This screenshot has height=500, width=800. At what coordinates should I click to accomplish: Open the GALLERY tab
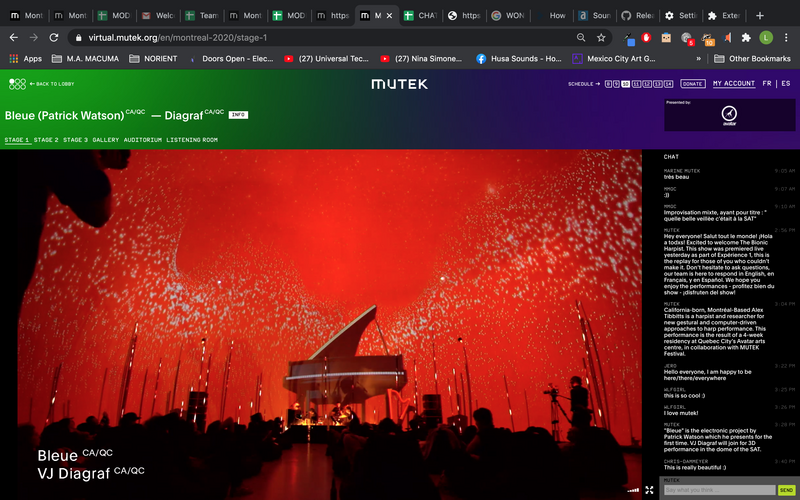point(106,140)
